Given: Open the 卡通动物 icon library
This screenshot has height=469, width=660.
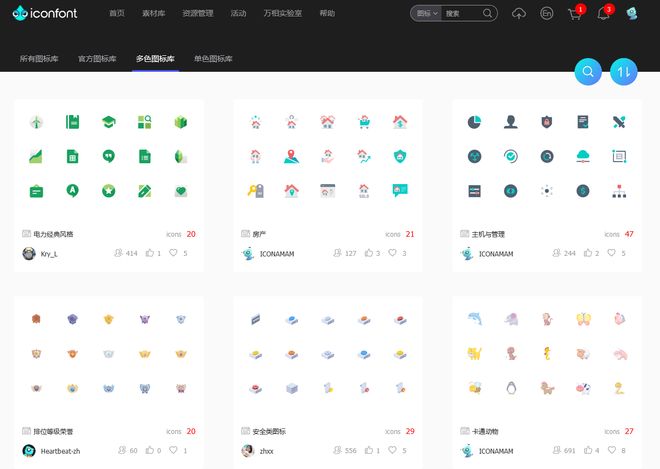Looking at the screenshot, I should click(485, 431).
